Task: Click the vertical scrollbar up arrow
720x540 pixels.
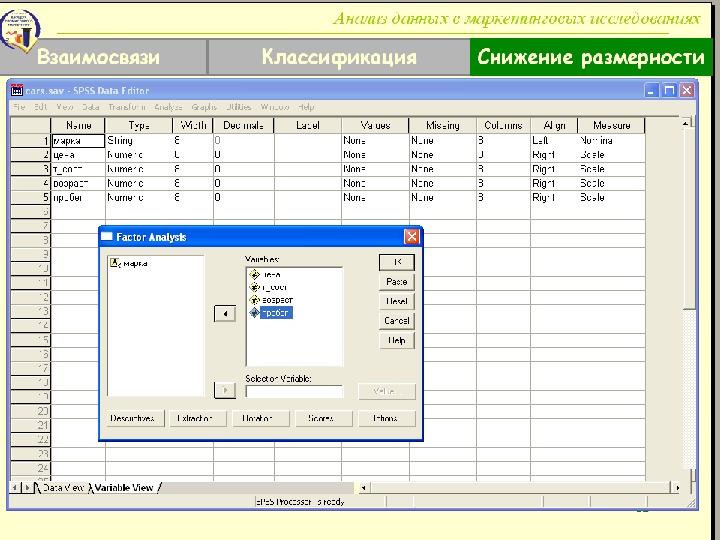Action: [x=686, y=123]
